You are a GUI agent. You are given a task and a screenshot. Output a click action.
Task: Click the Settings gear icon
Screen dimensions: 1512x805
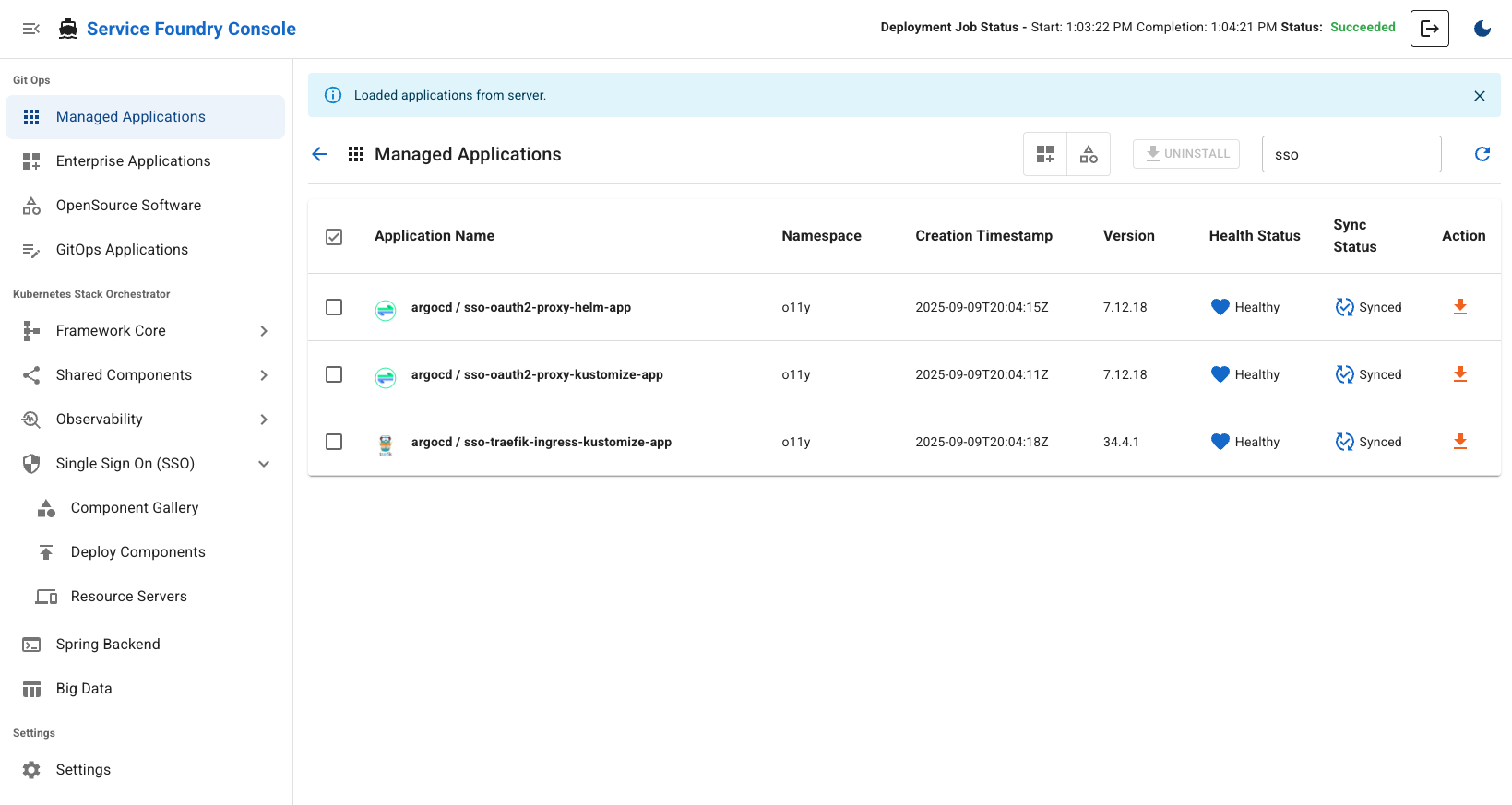[x=31, y=770]
